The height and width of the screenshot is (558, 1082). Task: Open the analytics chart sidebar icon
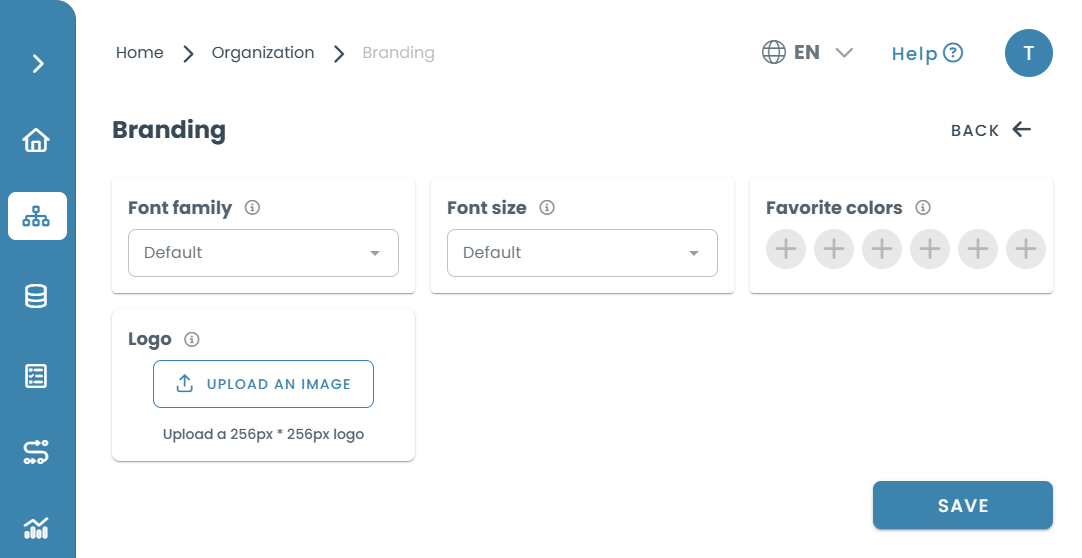(36, 528)
